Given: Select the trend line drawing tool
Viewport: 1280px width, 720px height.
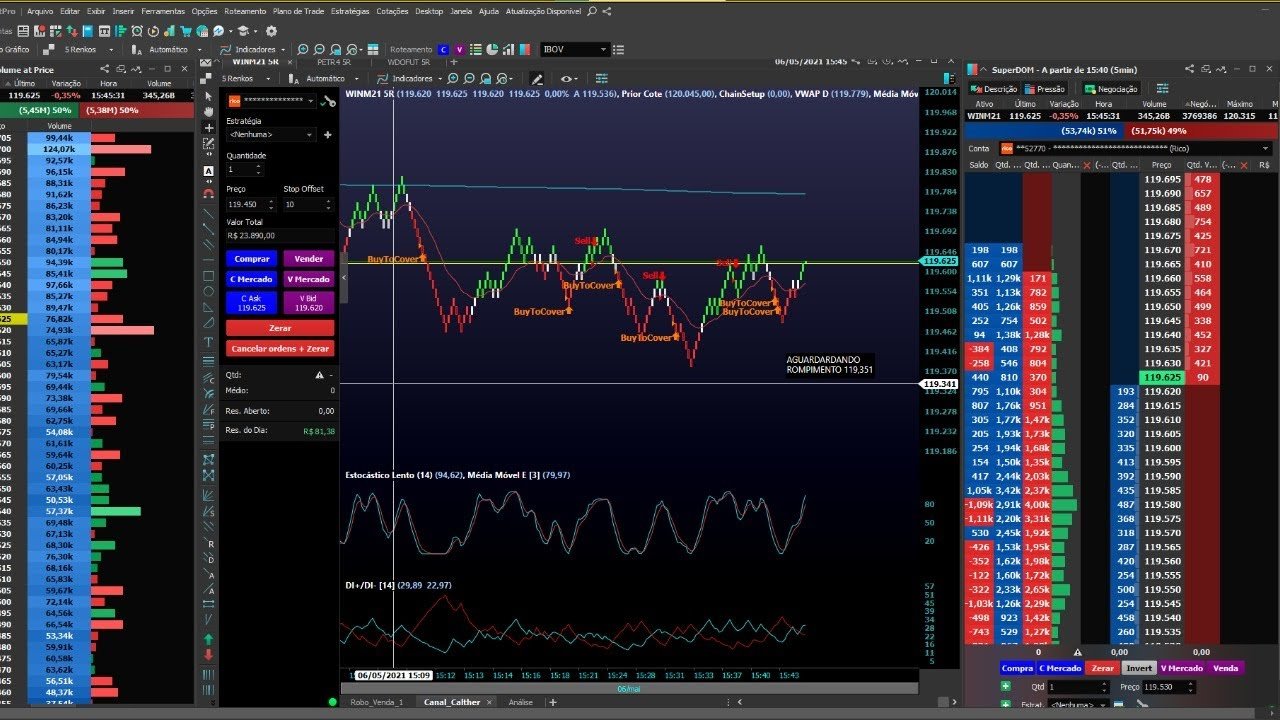Looking at the screenshot, I should (209, 212).
